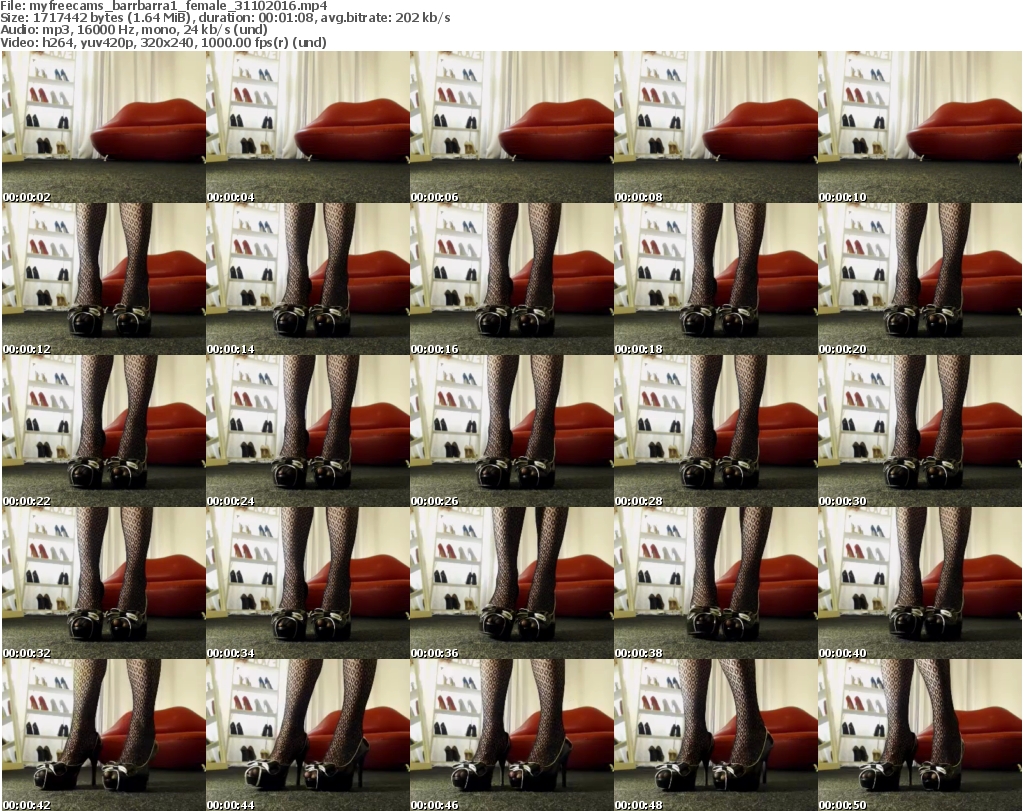The height and width of the screenshot is (811, 1024).
Task: Choose the thumbnail at 00:00:36
Action: click(x=511, y=583)
